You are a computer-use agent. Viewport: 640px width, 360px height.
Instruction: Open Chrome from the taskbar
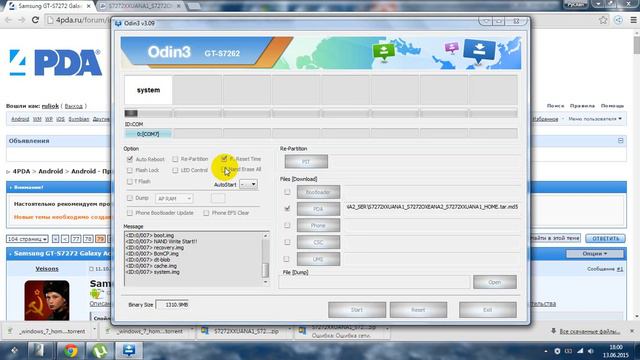point(71,351)
